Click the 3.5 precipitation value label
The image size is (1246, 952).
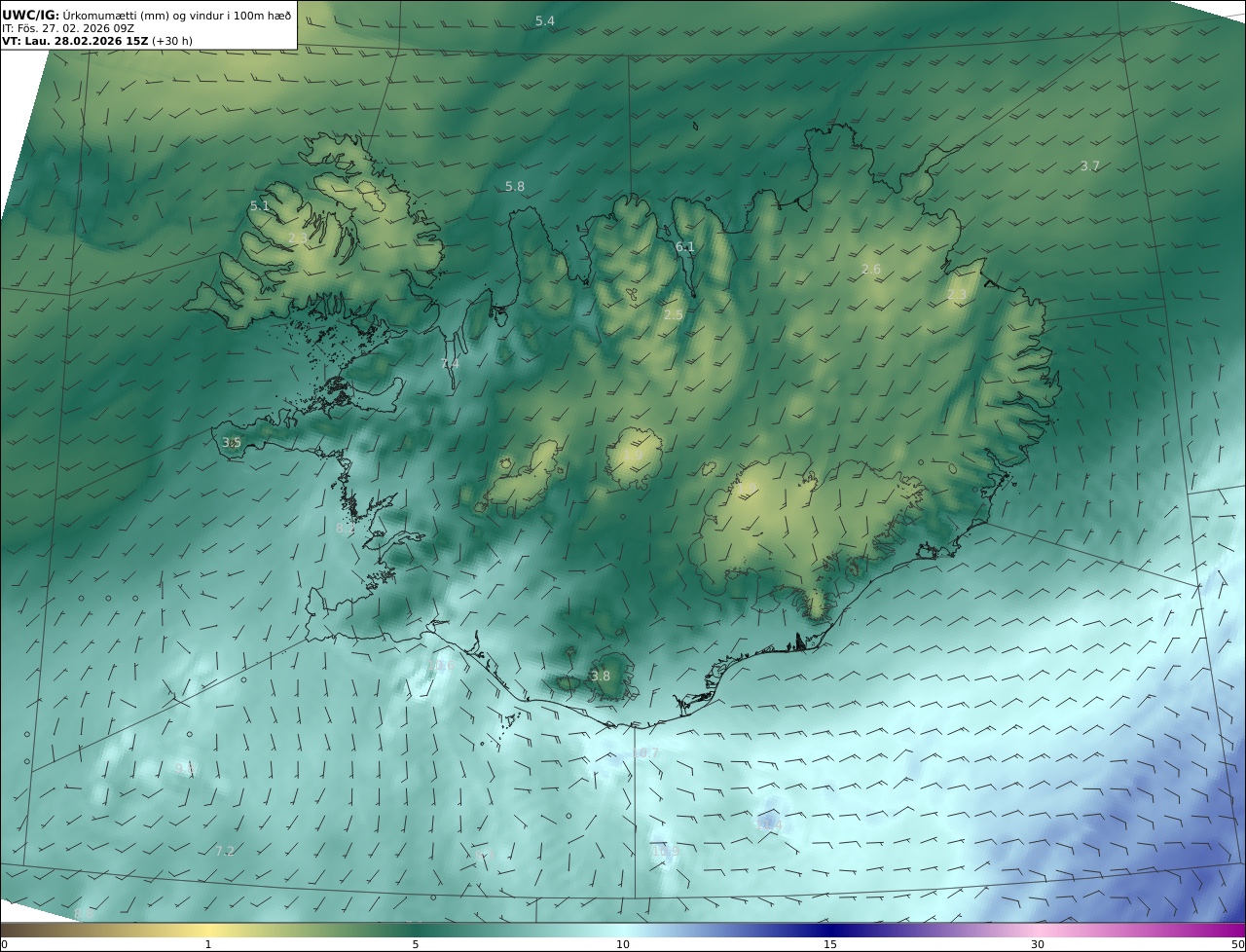232,443
